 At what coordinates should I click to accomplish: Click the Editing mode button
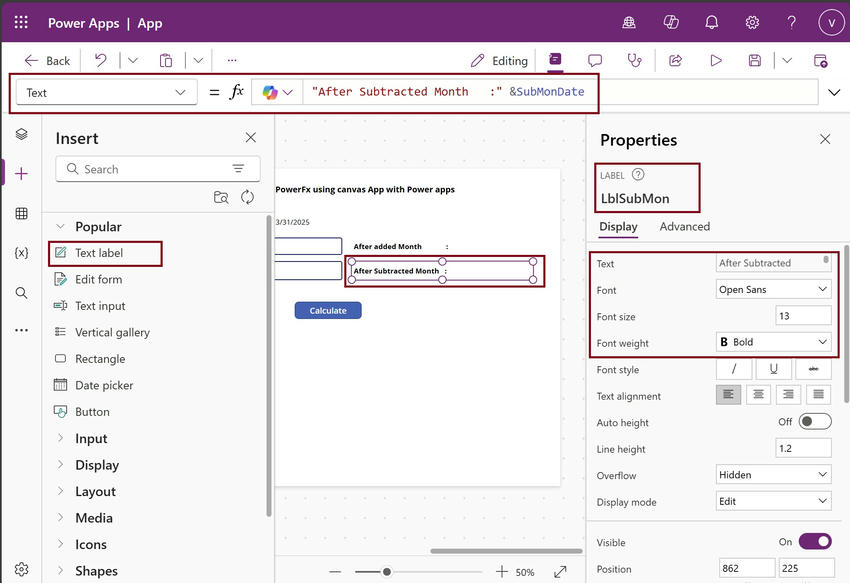[x=499, y=61]
